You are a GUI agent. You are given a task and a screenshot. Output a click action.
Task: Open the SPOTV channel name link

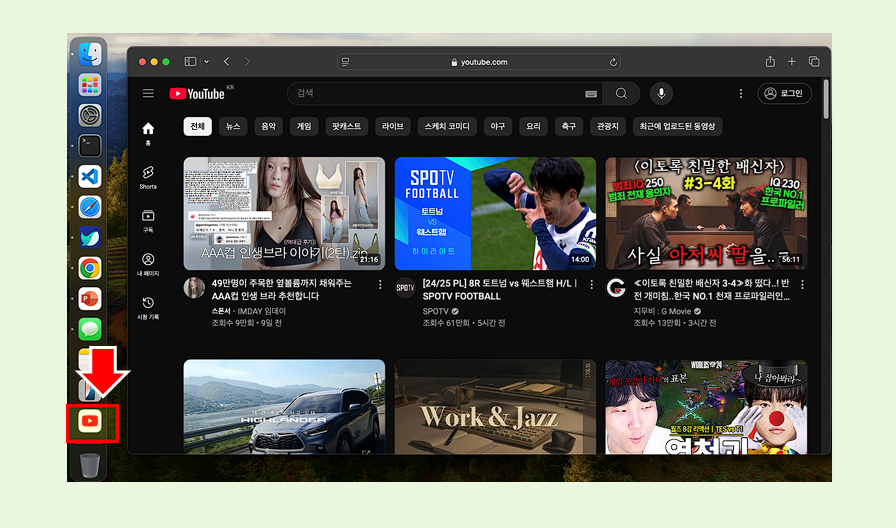[x=435, y=311]
